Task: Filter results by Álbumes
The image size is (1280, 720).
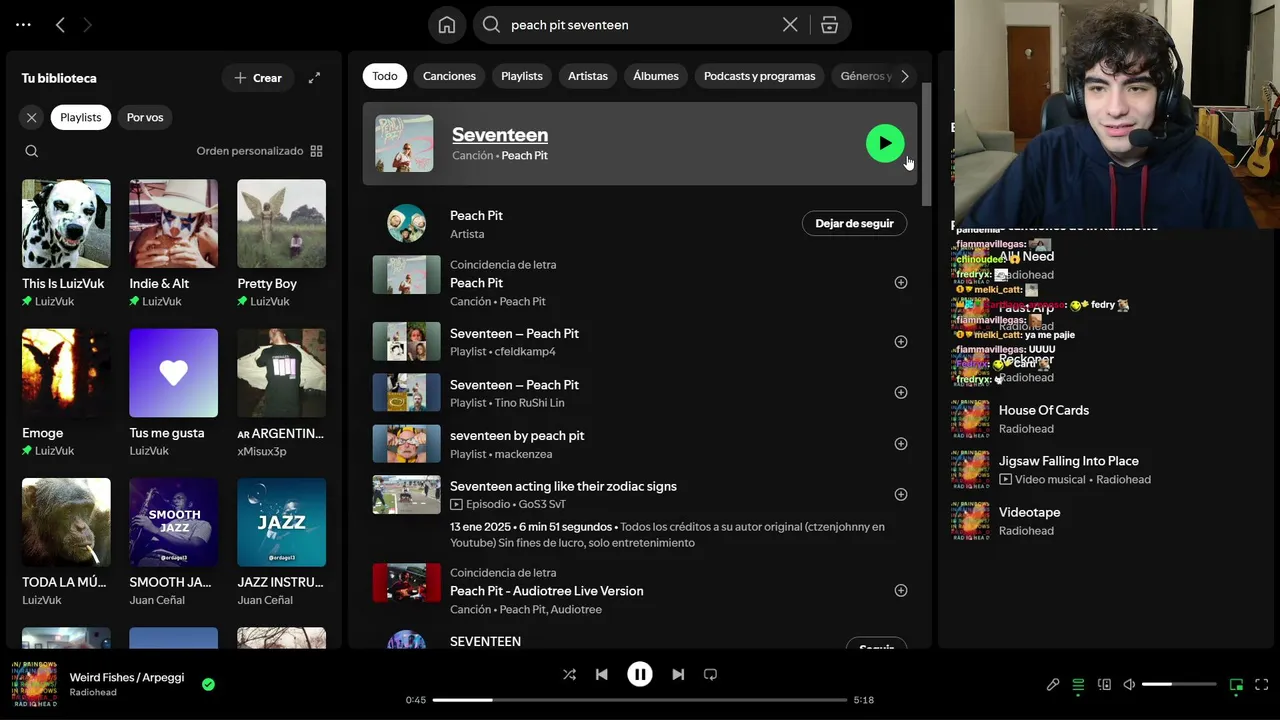Action: coord(656,76)
